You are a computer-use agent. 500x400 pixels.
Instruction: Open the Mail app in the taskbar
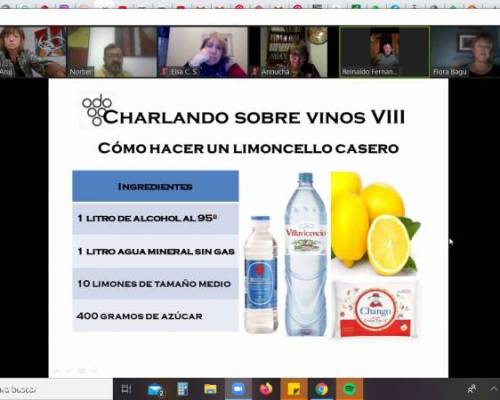click(x=155, y=389)
